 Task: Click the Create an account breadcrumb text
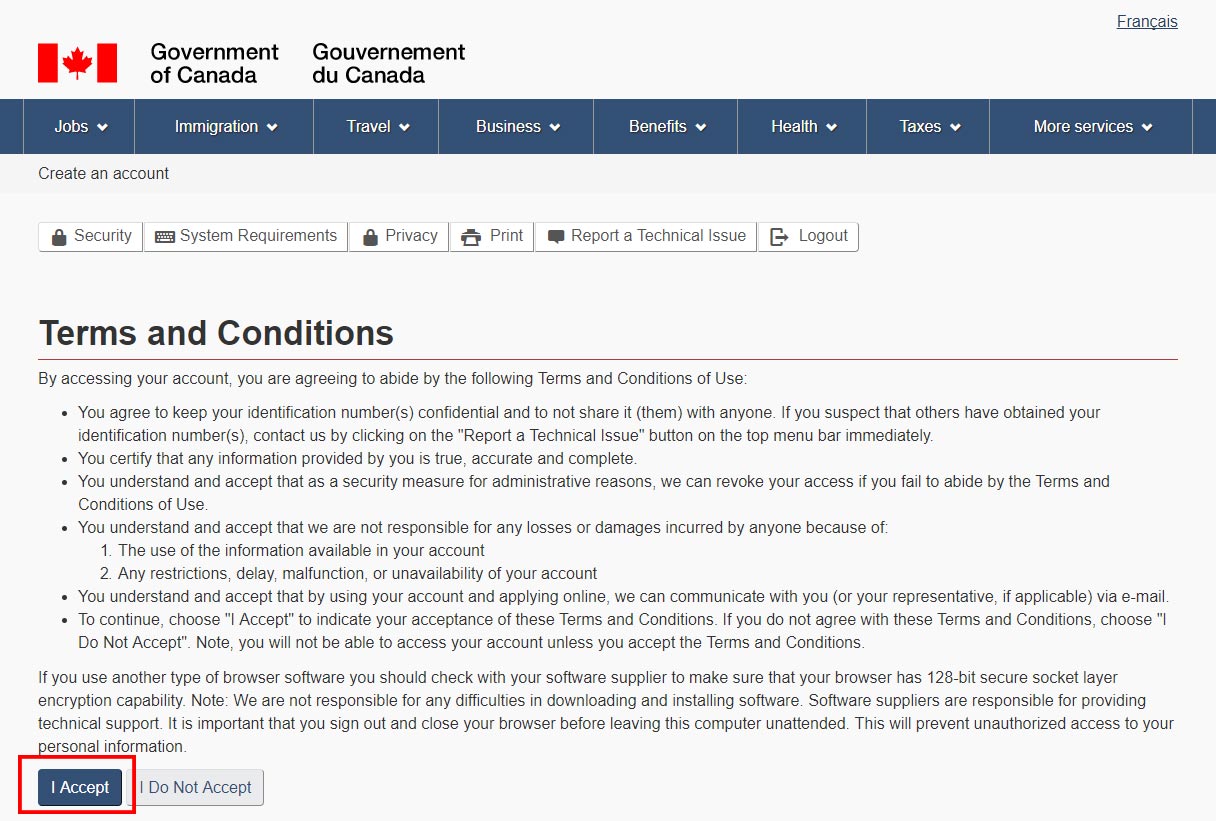click(x=103, y=174)
